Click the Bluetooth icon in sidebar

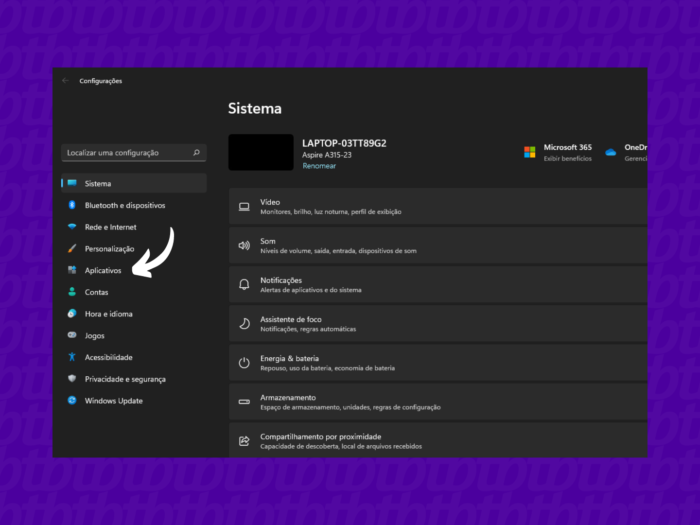[72, 205]
